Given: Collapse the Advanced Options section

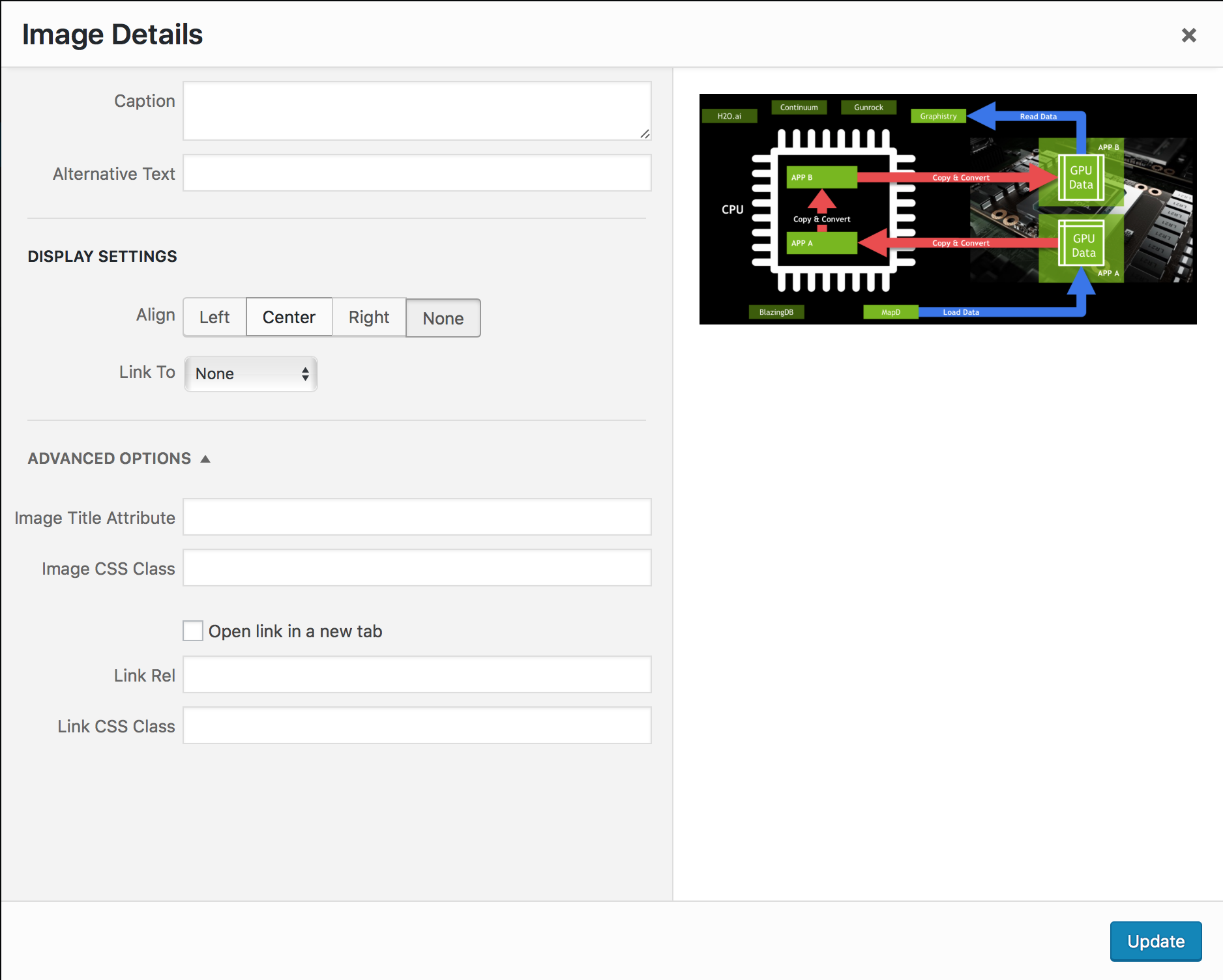Looking at the screenshot, I should tap(205, 458).
